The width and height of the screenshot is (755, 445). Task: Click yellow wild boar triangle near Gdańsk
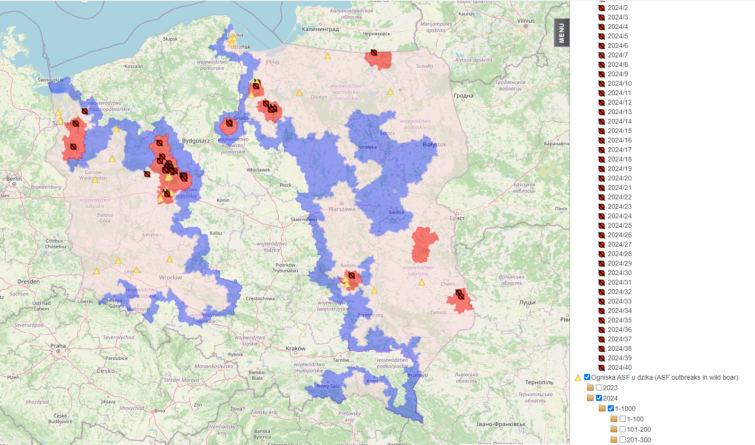(x=232, y=40)
